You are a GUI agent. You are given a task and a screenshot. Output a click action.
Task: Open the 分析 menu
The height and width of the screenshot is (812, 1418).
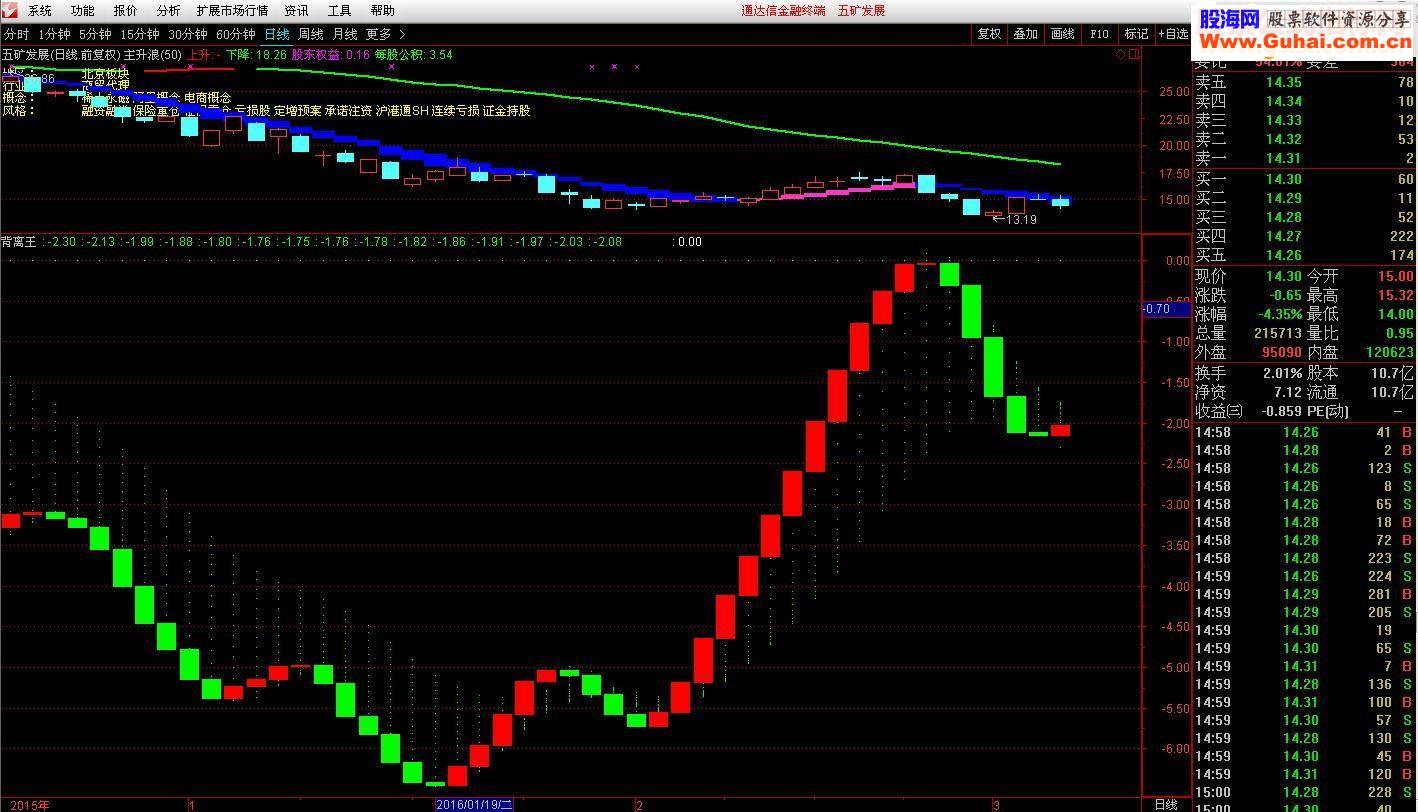point(169,11)
